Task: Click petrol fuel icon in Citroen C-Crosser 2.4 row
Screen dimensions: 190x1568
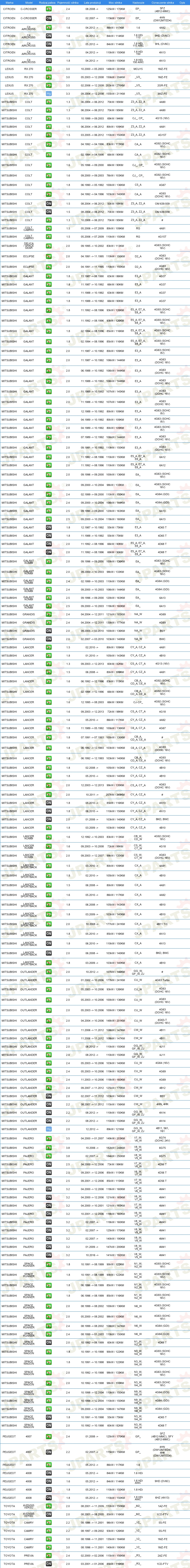Action: point(49,9)
